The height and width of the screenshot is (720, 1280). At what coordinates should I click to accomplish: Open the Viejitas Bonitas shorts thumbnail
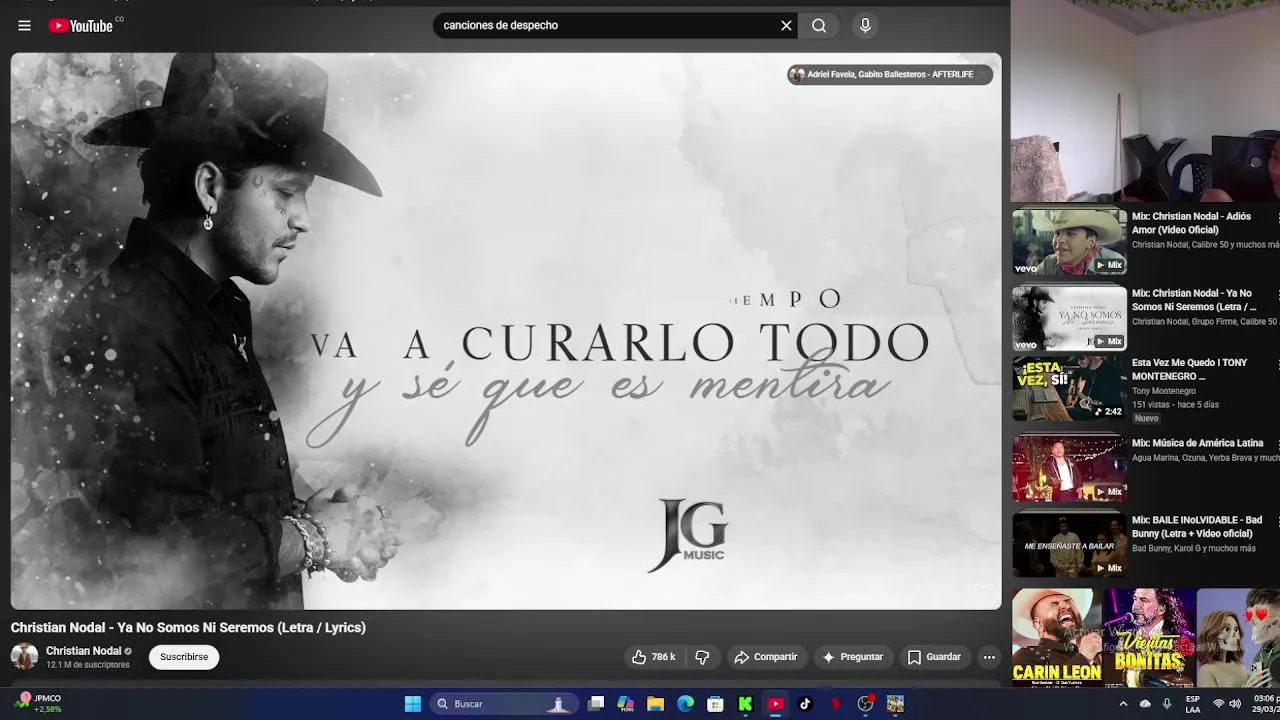point(1149,637)
